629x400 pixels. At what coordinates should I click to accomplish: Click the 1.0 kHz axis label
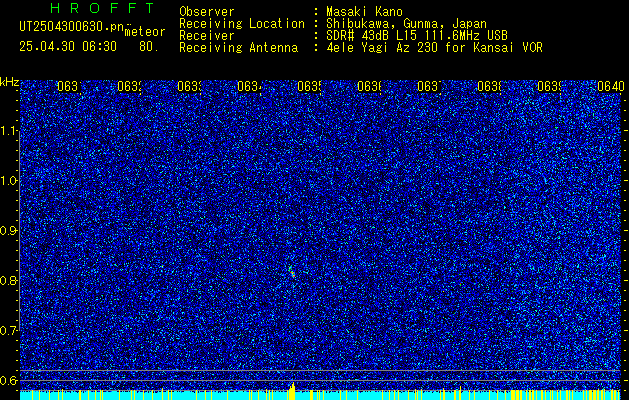pos(9,181)
